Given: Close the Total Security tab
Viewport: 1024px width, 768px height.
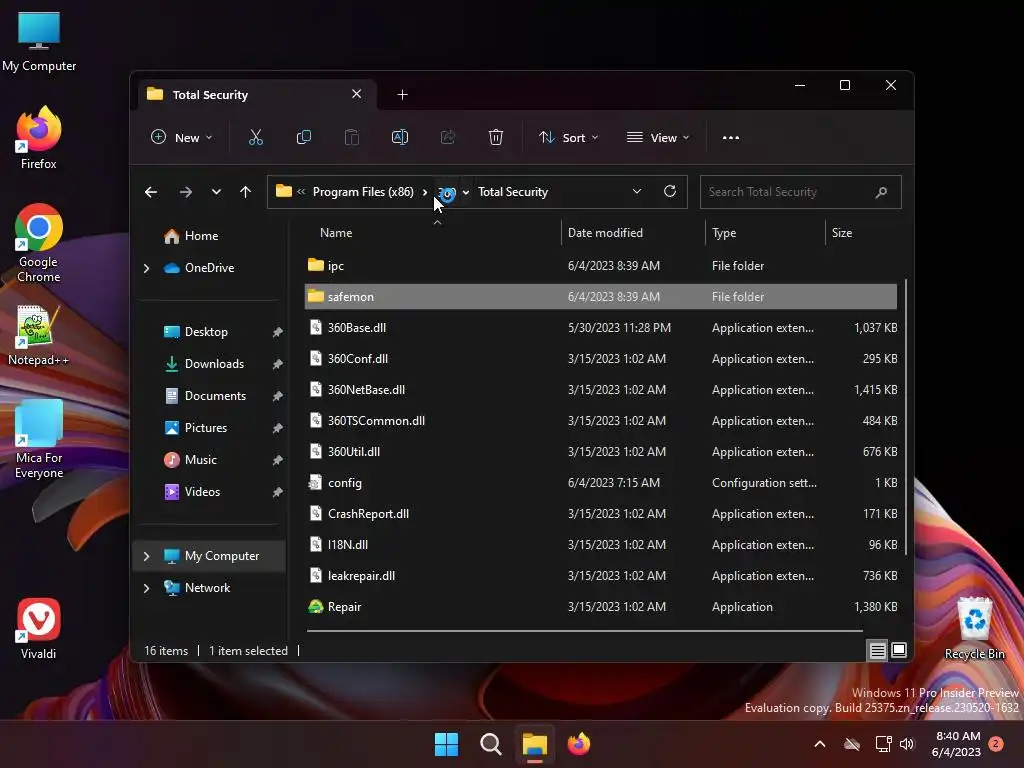Looking at the screenshot, I should (357, 94).
